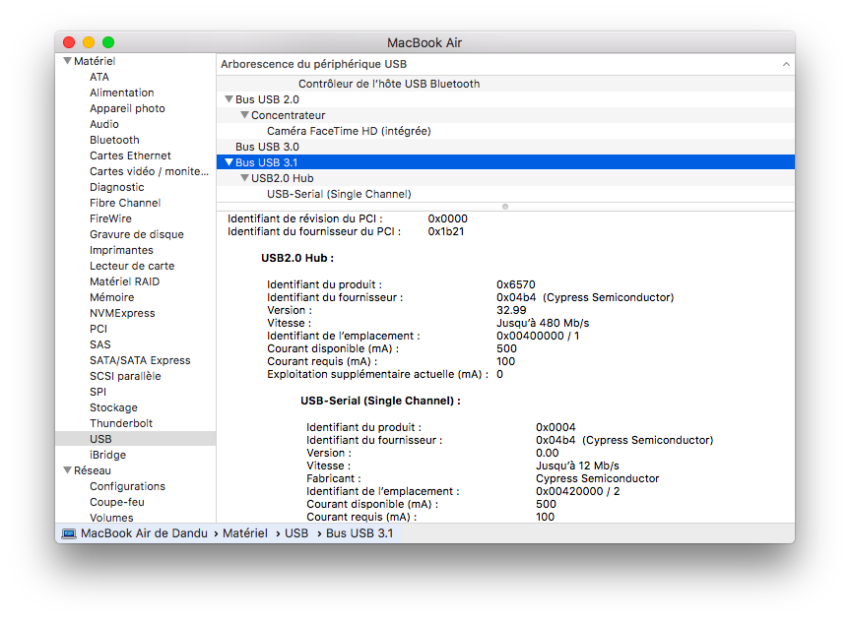Click the sort chevron in Arborescence header
The image size is (850, 622).
785,65
